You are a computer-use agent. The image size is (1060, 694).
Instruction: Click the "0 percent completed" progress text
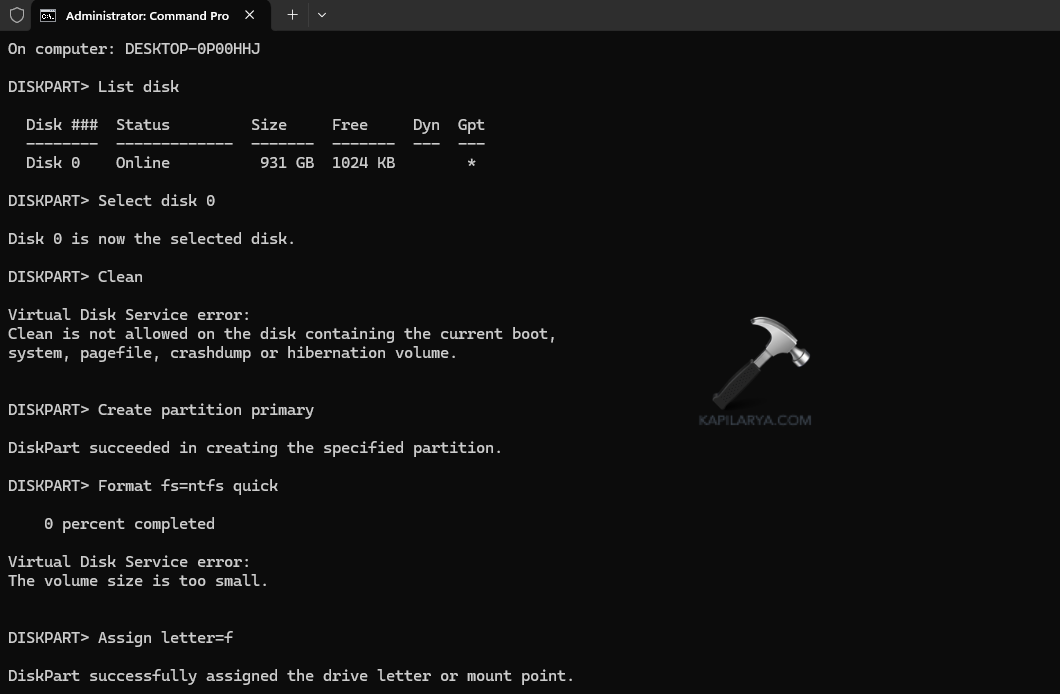pyautogui.click(x=129, y=524)
